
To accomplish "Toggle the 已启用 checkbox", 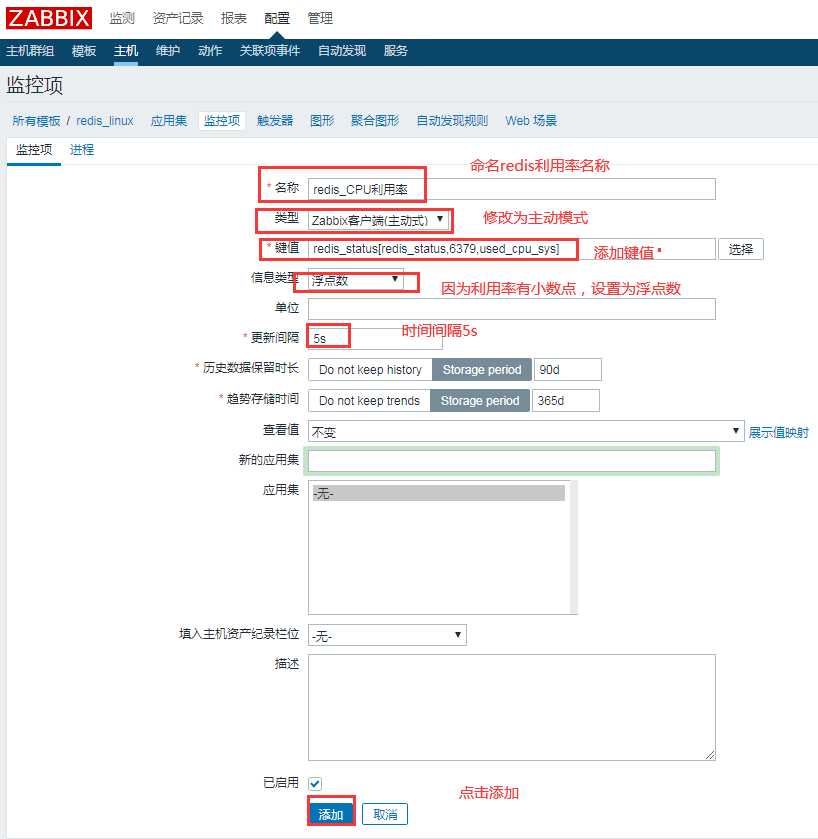I will pyautogui.click(x=315, y=784).
